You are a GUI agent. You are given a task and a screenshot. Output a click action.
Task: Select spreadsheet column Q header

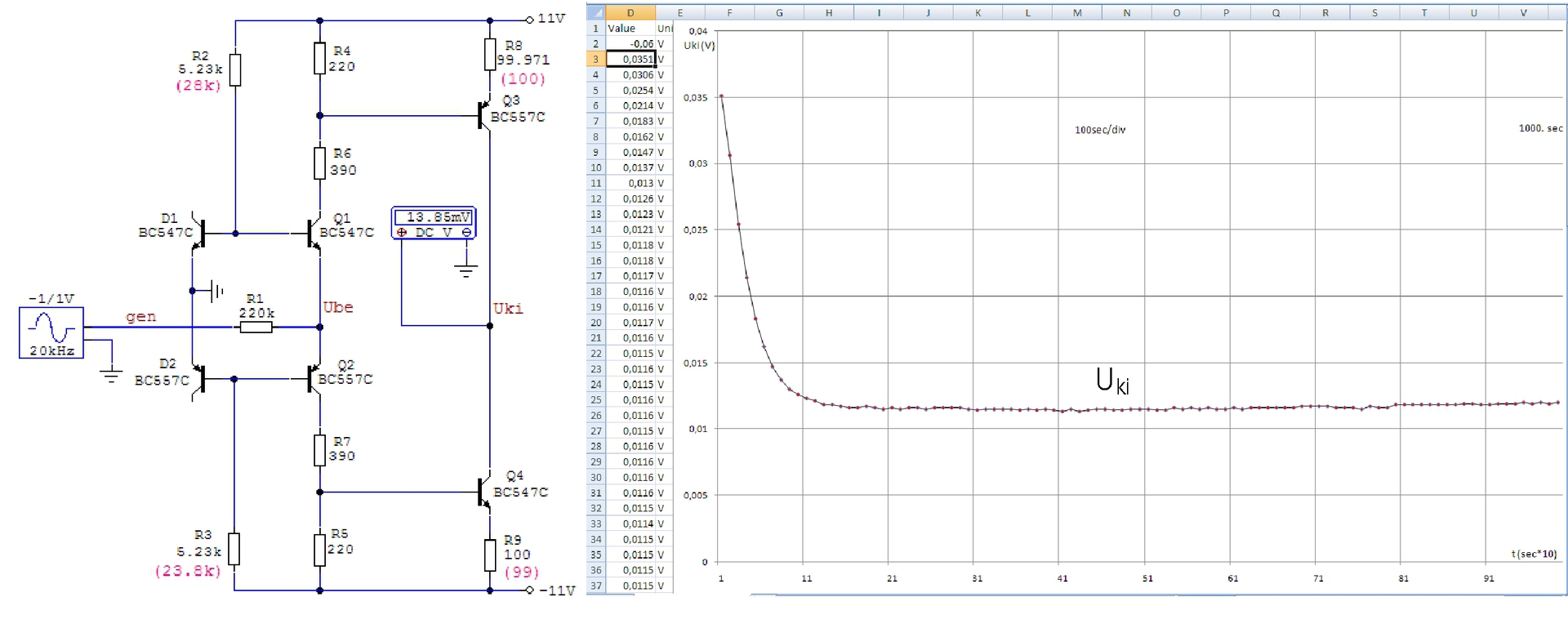click(x=1276, y=12)
